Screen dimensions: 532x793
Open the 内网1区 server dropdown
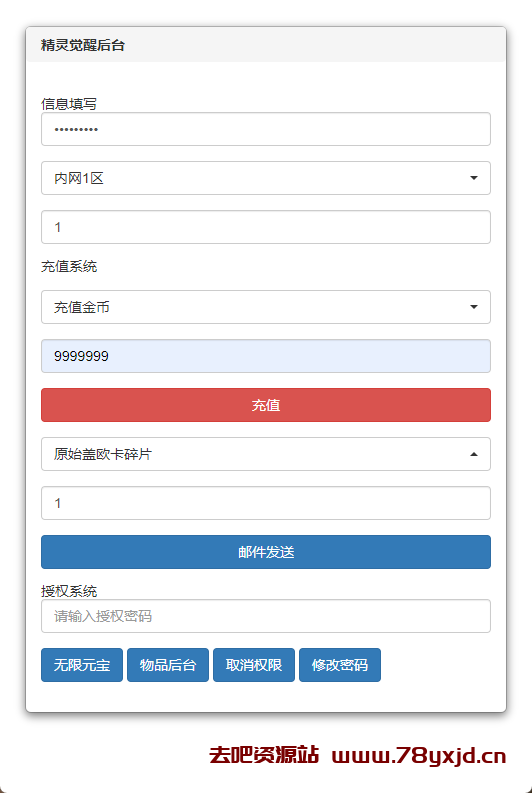point(265,178)
